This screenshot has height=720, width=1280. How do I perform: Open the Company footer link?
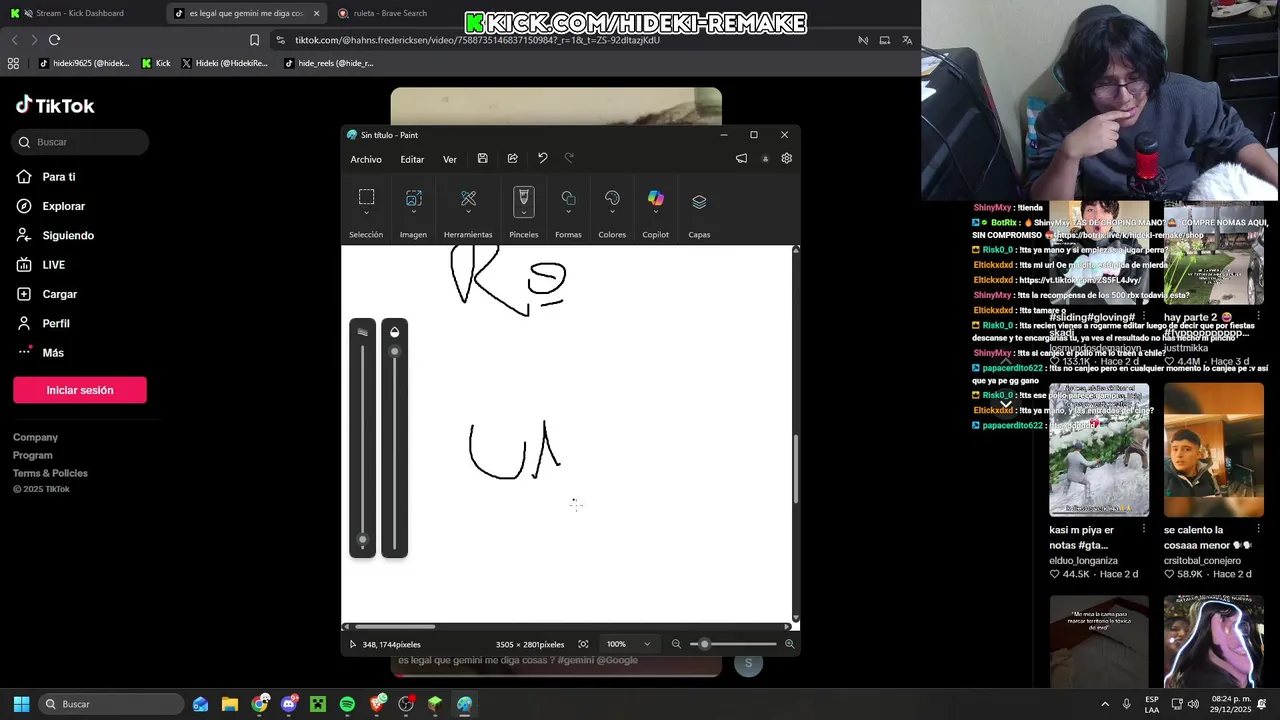coord(35,437)
